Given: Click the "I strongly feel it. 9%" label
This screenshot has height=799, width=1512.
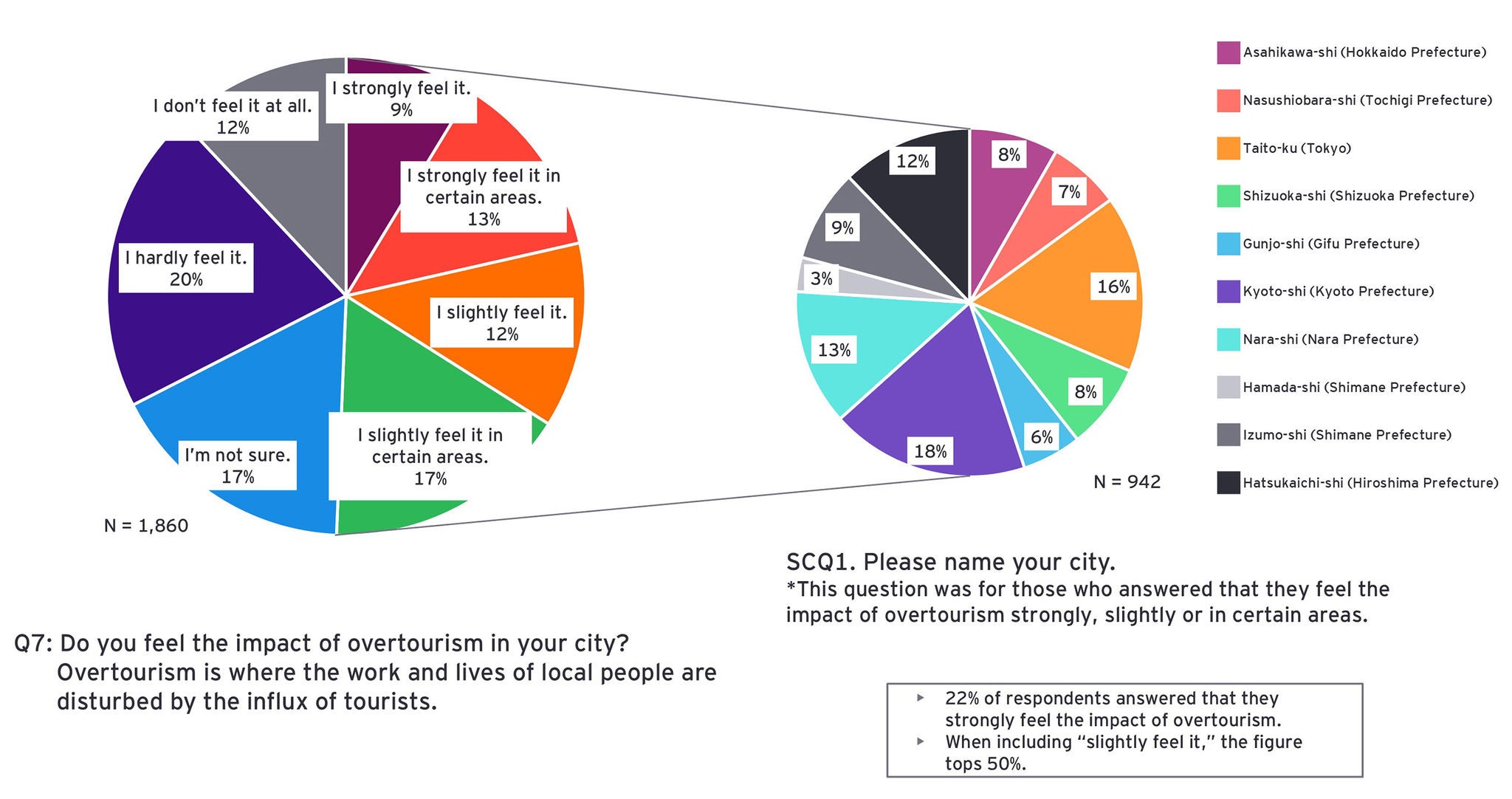Looking at the screenshot, I should tap(401, 98).
